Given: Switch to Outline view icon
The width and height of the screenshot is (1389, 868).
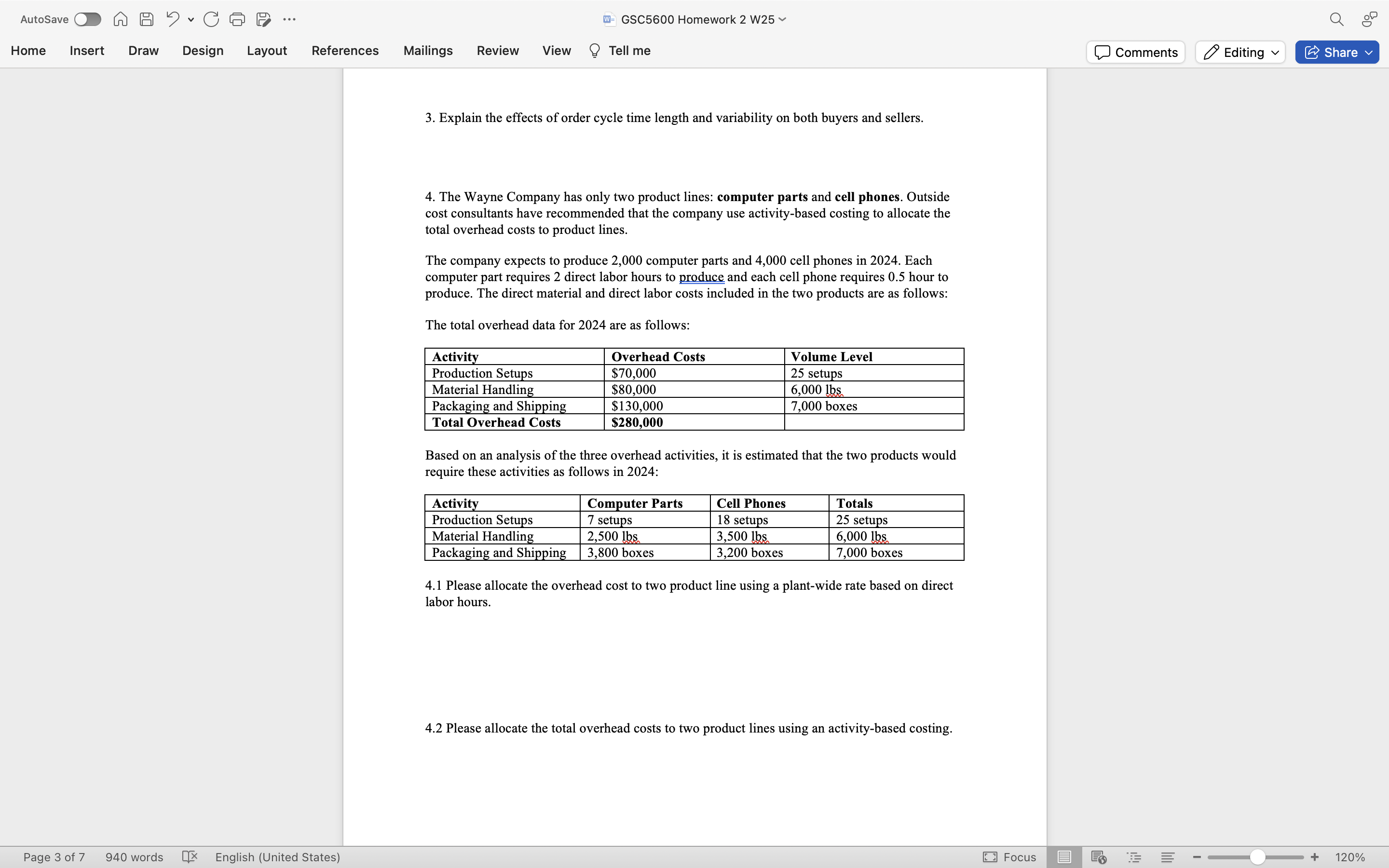Looking at the screenshot, I should click(x=1133, y=856).
